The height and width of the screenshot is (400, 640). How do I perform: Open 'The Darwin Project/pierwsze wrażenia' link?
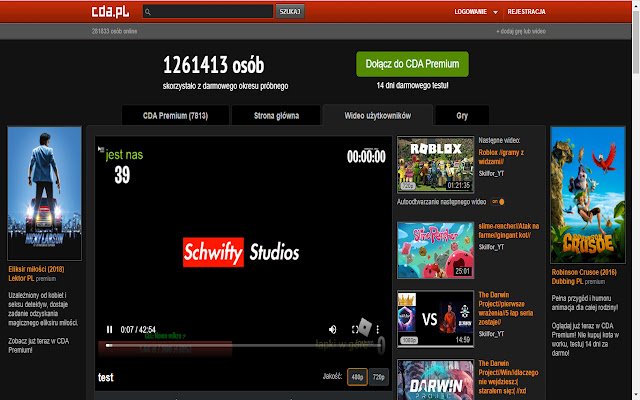point(506,308)
